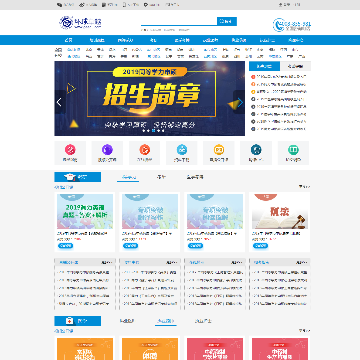Image resolution: width=360 pixels, height=360 pixels.
Task: Click the site logo in the header
Action: click(80, 23)
